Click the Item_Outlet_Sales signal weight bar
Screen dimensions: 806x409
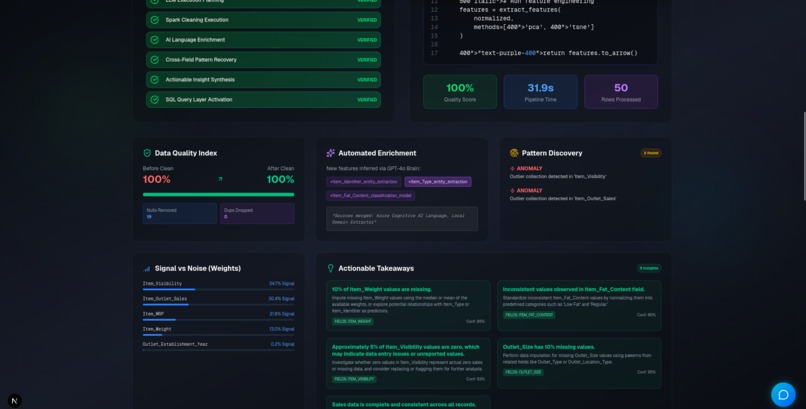[x=218, y=305]
